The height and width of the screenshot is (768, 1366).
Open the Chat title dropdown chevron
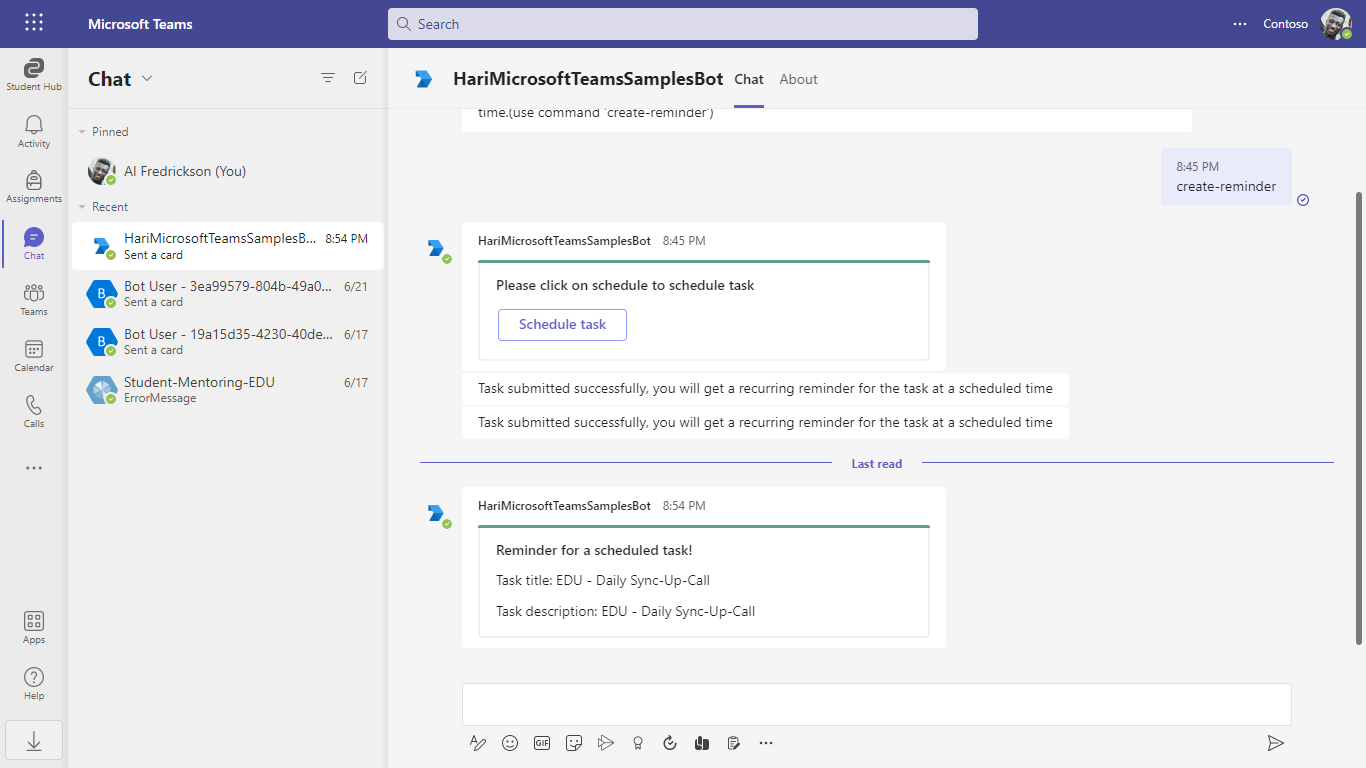click(147, 79)
